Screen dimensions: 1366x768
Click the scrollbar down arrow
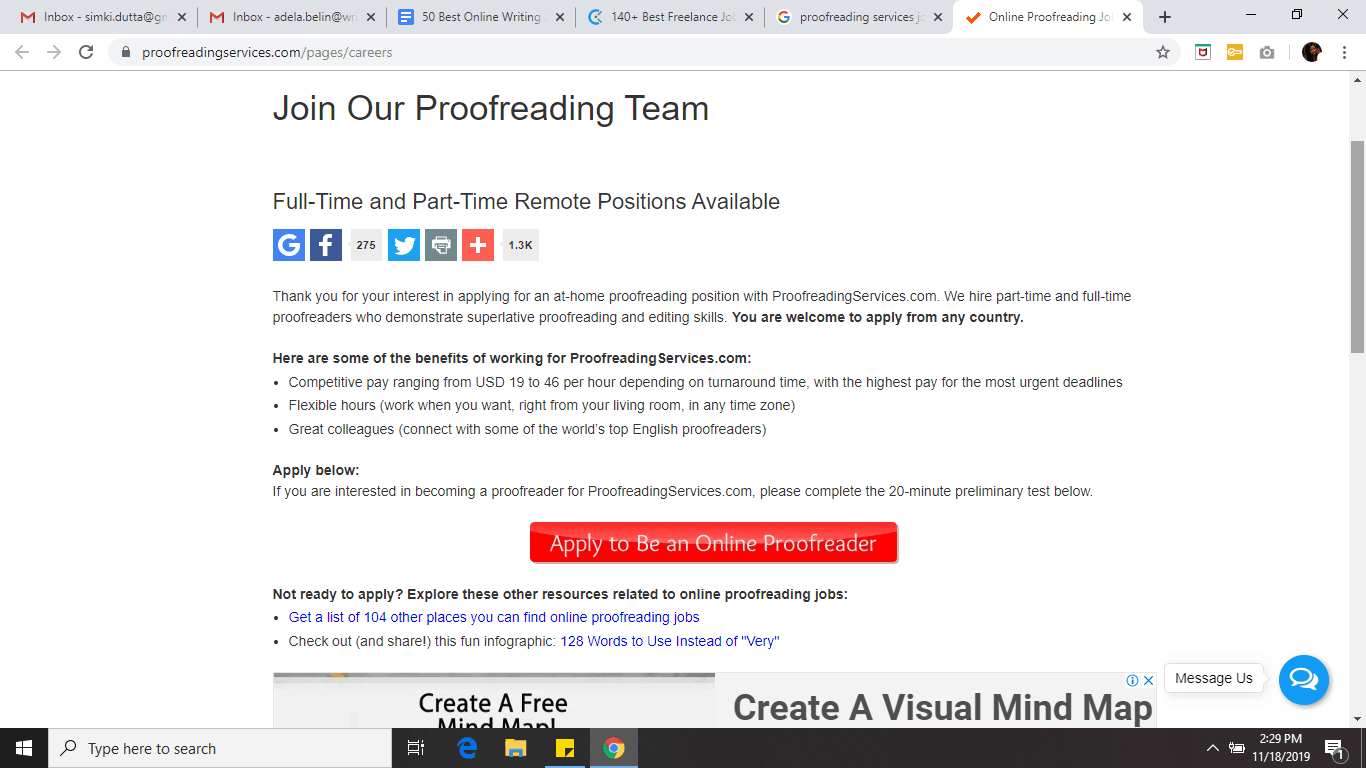pos(1357,718)
